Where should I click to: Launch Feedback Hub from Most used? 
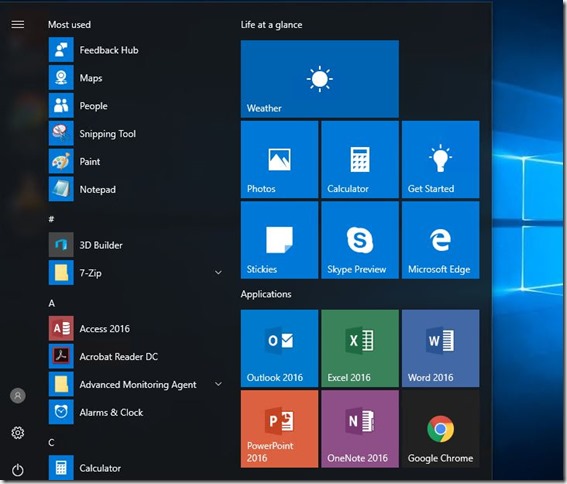[61, 50]
